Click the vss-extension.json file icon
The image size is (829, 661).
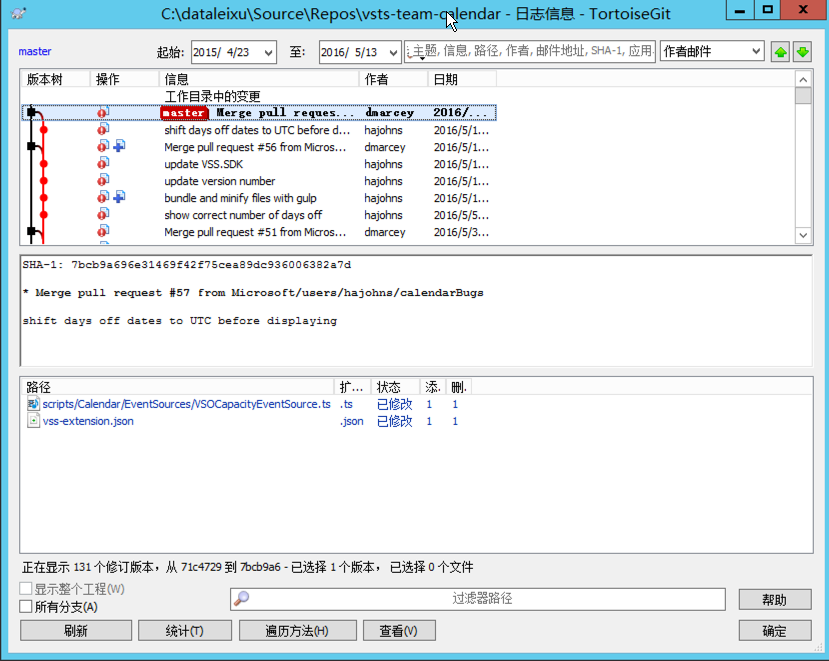[33, 421]
